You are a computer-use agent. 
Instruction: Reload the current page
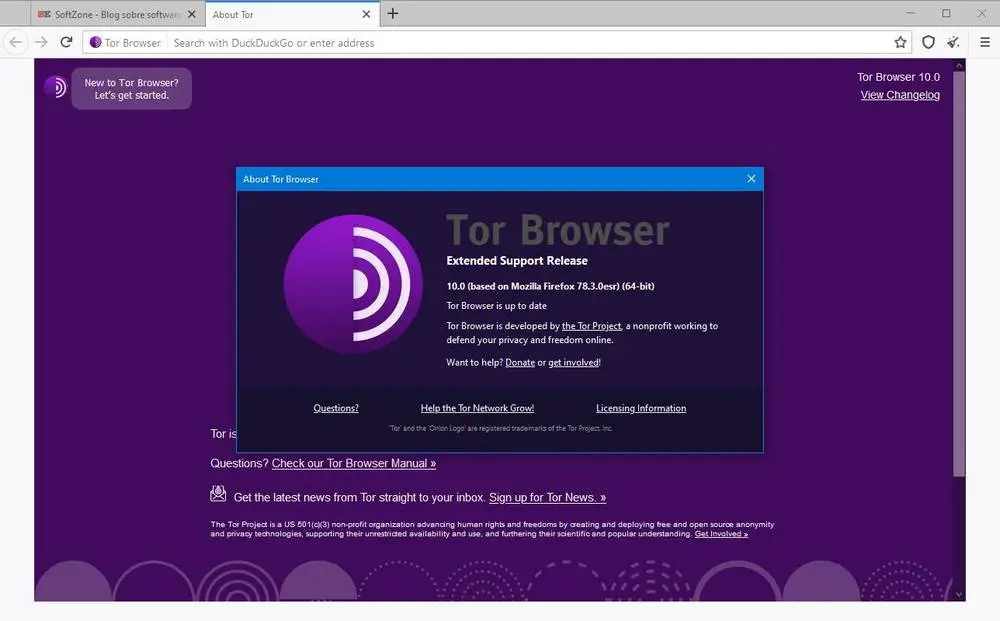66,43
